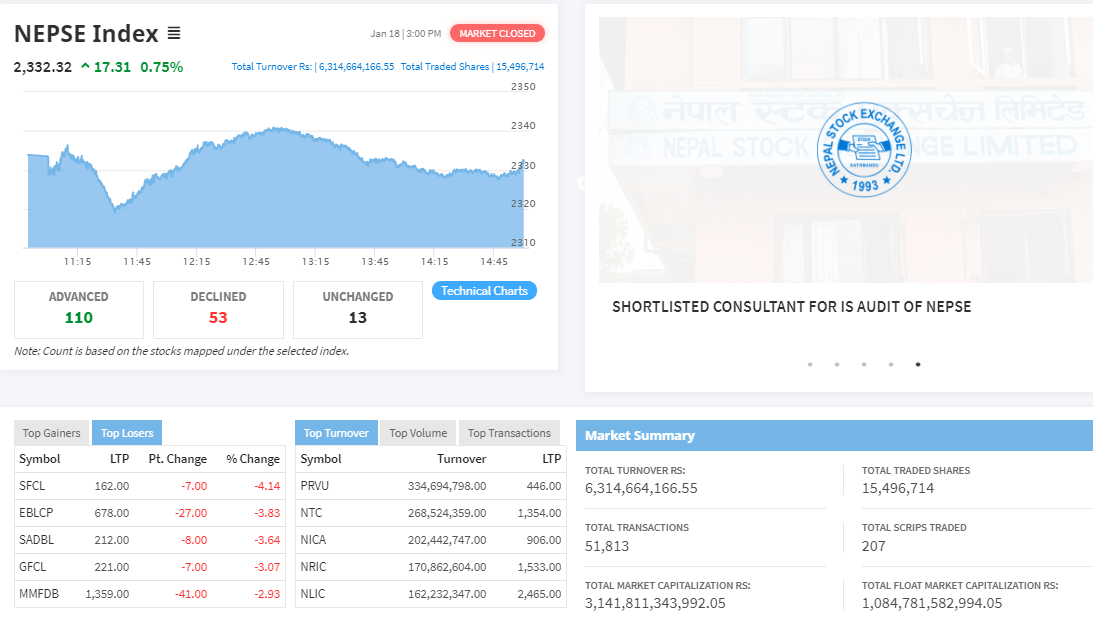
Task: Open SFCL in the Top Losers table
Action: (32, 486)
